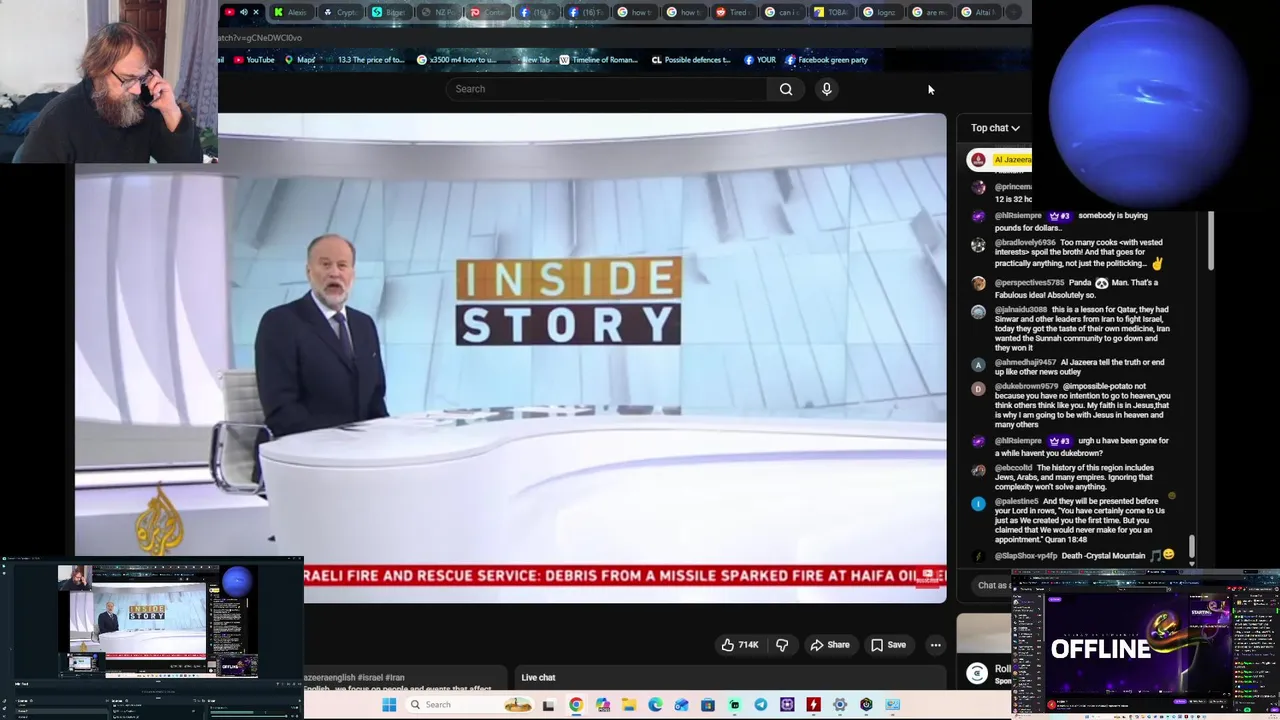Open the YOUR Facebook bookmark

coord(760,60)
